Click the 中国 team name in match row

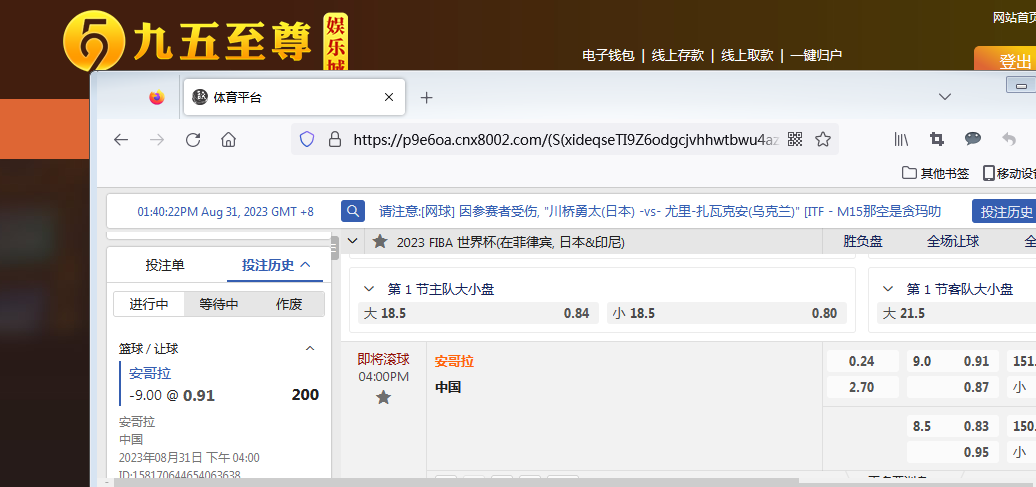pyautogui.click(x=448, y=387)
